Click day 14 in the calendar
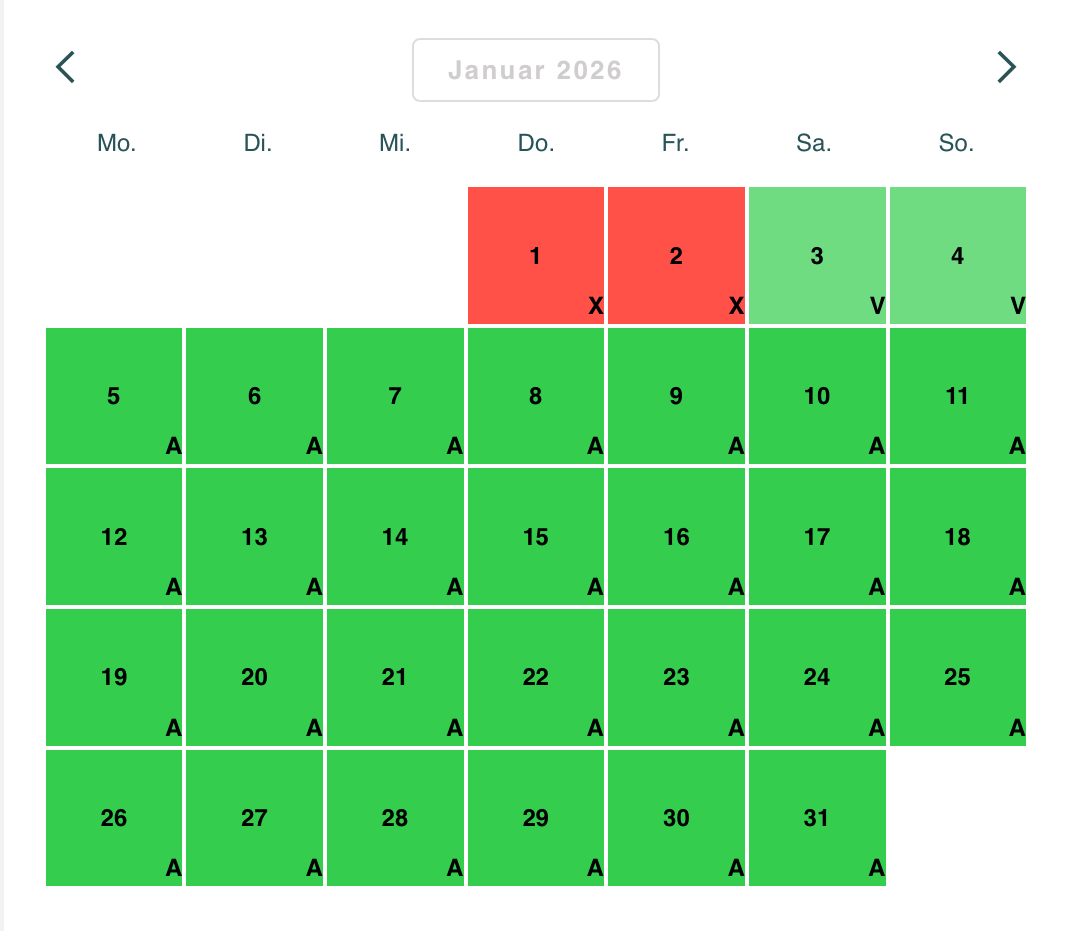This screenshot has width=1067, height=931. coord(395,537)
